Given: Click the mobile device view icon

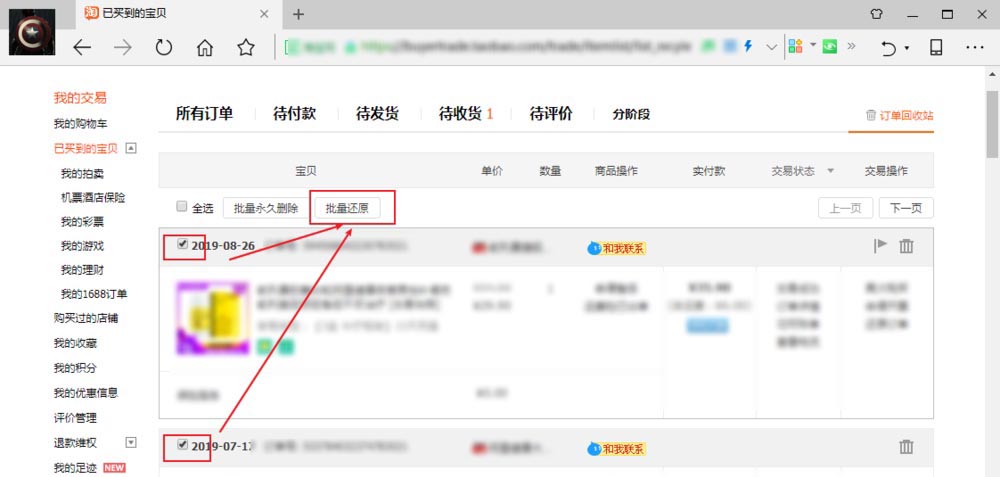Looking at the screenshot, I should click(936, 47).
